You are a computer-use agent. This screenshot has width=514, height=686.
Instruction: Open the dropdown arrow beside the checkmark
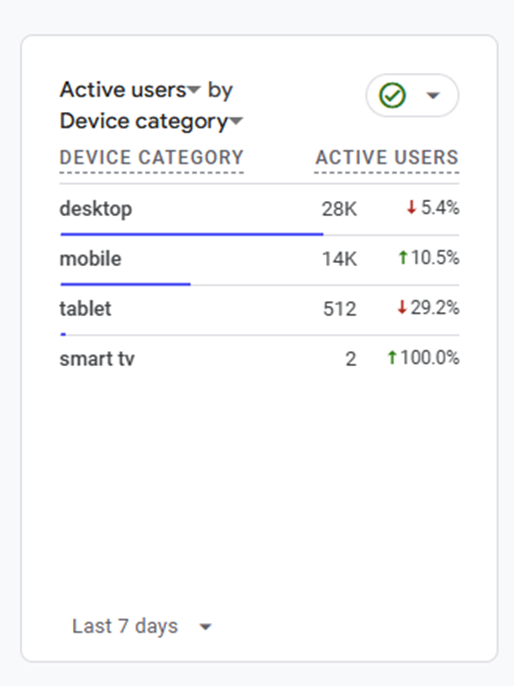pyautogui.click(x=433, y=95)
